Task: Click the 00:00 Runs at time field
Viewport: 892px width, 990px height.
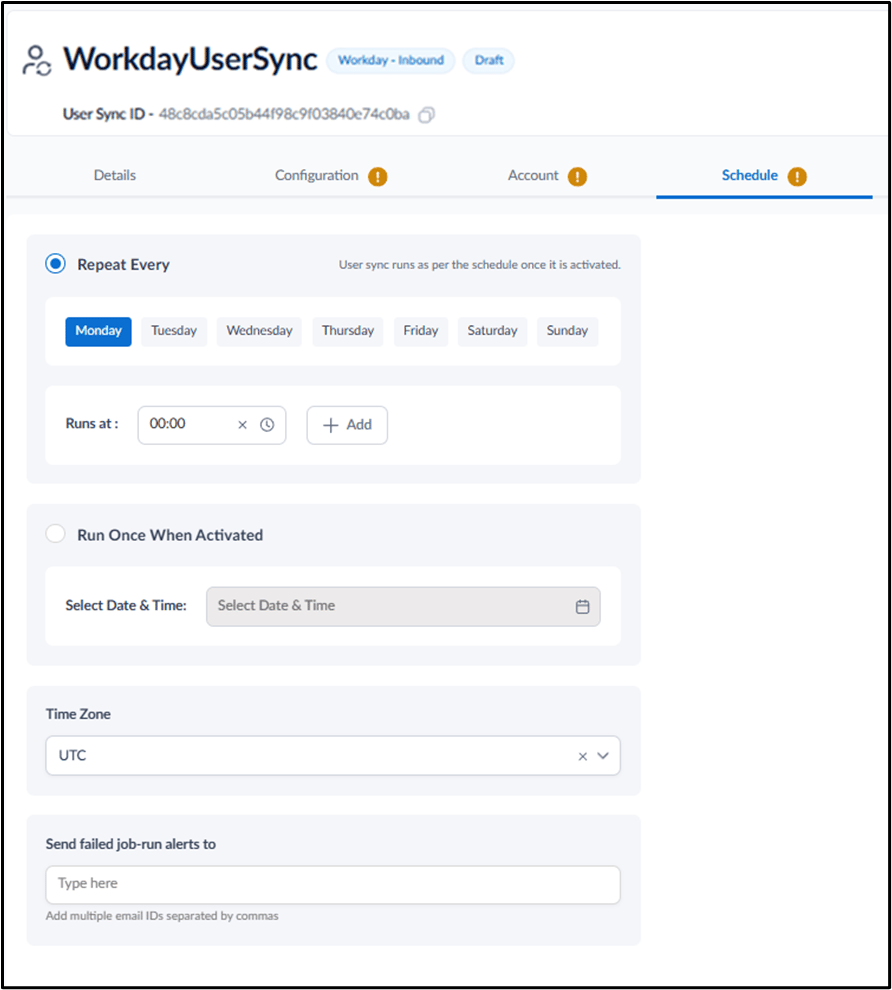Action: coord(212,425)
